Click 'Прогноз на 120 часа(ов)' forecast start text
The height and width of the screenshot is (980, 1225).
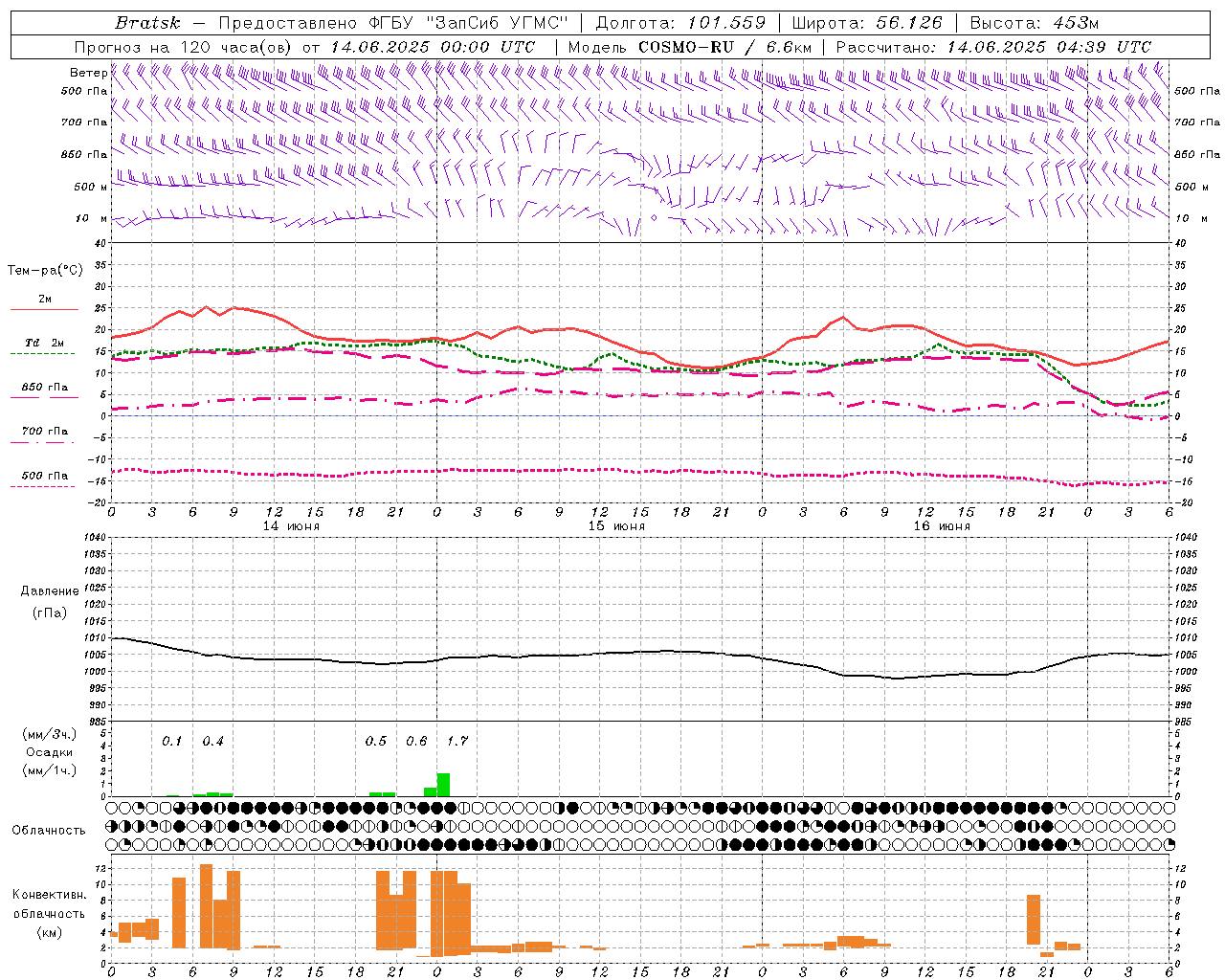(x=184, y=47)
